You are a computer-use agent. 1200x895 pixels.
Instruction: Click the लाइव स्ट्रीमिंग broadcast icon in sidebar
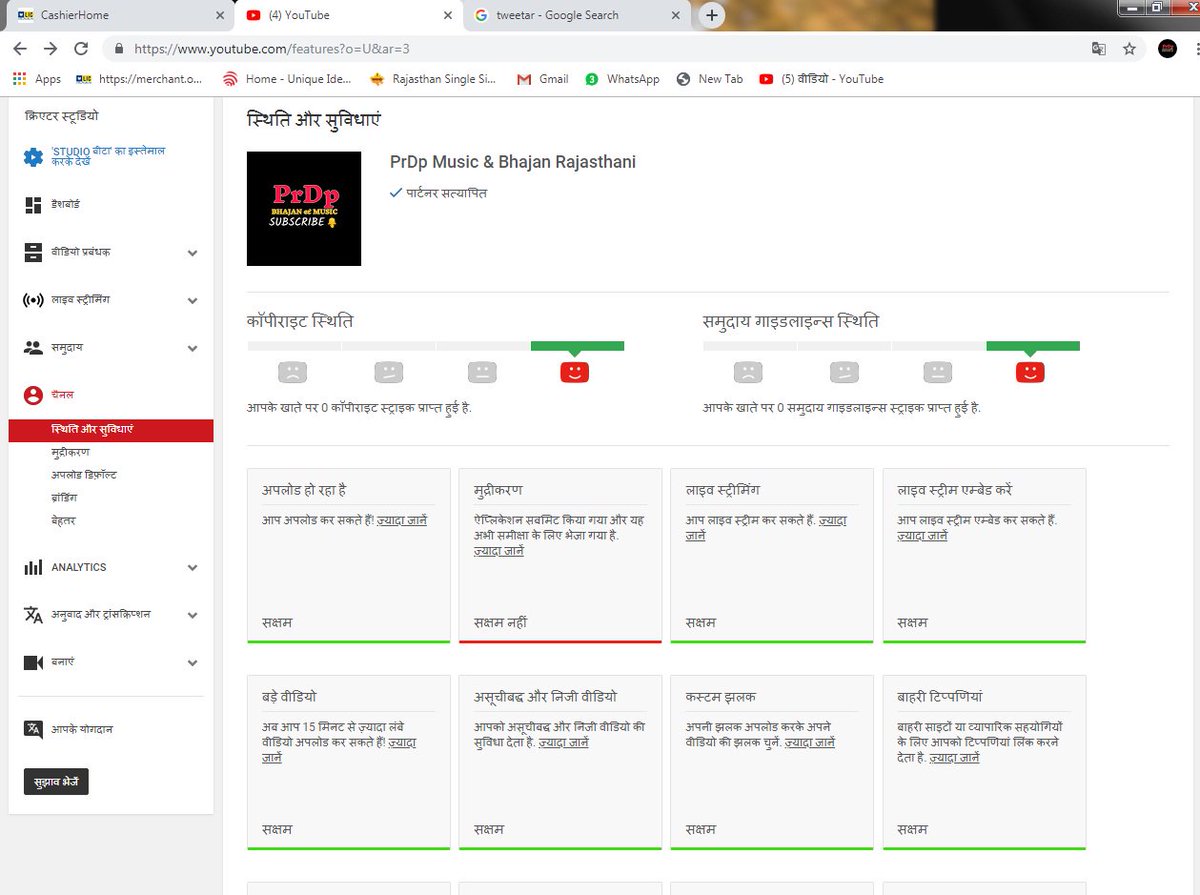33,300
